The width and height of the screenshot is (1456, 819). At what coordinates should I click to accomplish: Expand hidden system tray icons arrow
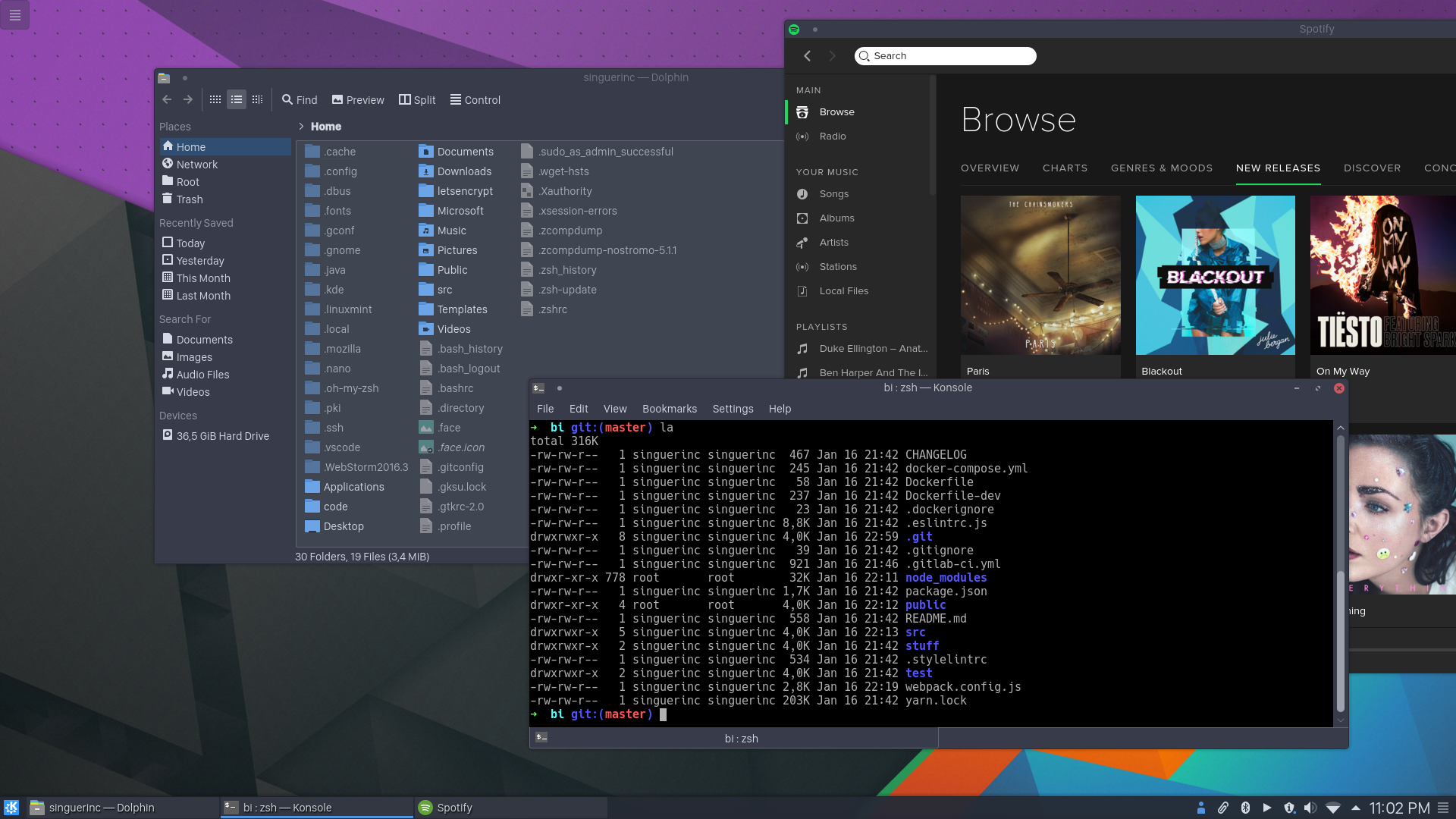coord(1356,808)
